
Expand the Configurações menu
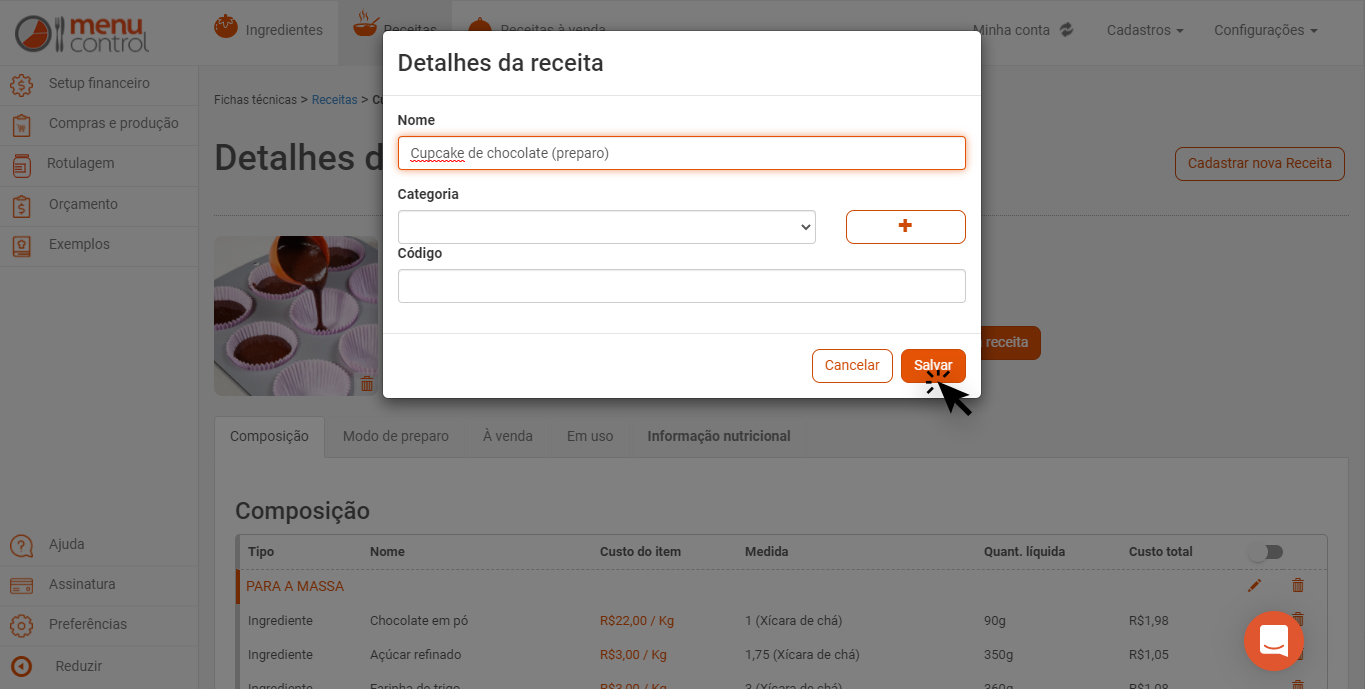[x=1265, y=30]
